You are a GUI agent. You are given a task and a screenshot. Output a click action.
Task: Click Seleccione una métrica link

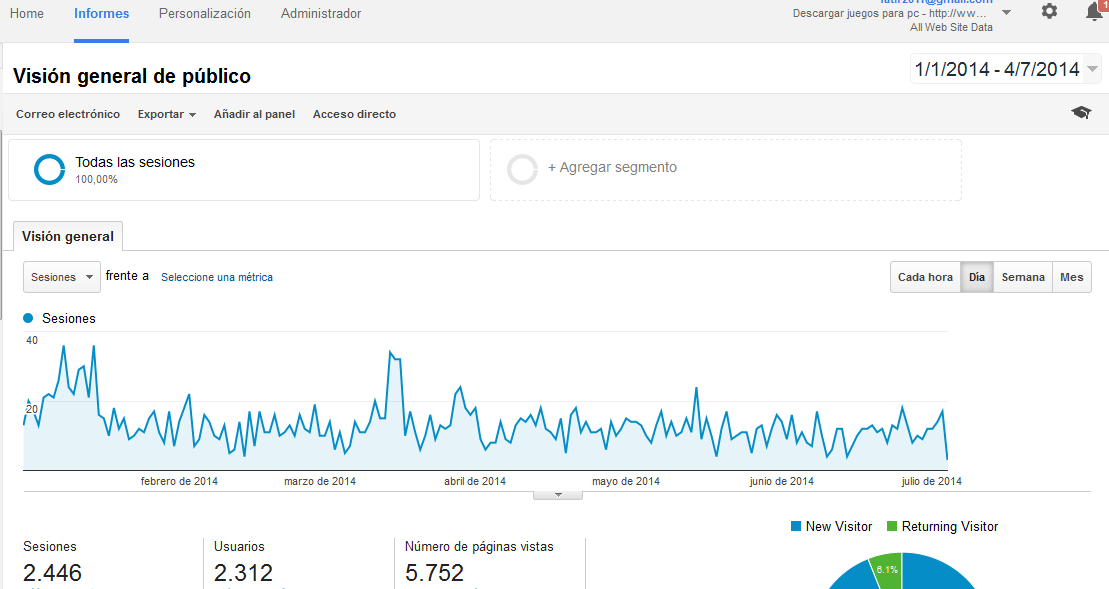216,277
